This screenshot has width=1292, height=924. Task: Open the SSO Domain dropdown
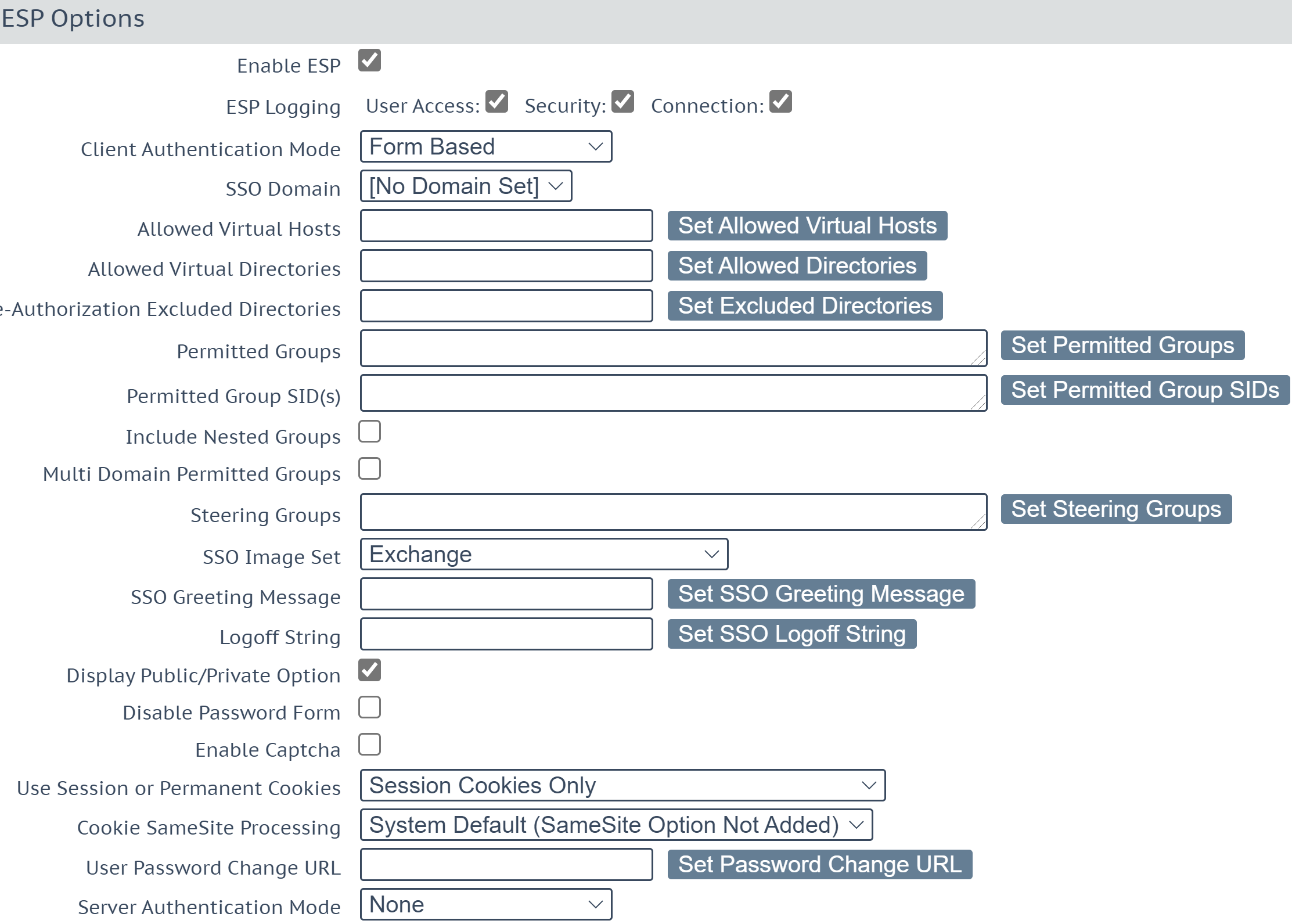click(466, 186)
